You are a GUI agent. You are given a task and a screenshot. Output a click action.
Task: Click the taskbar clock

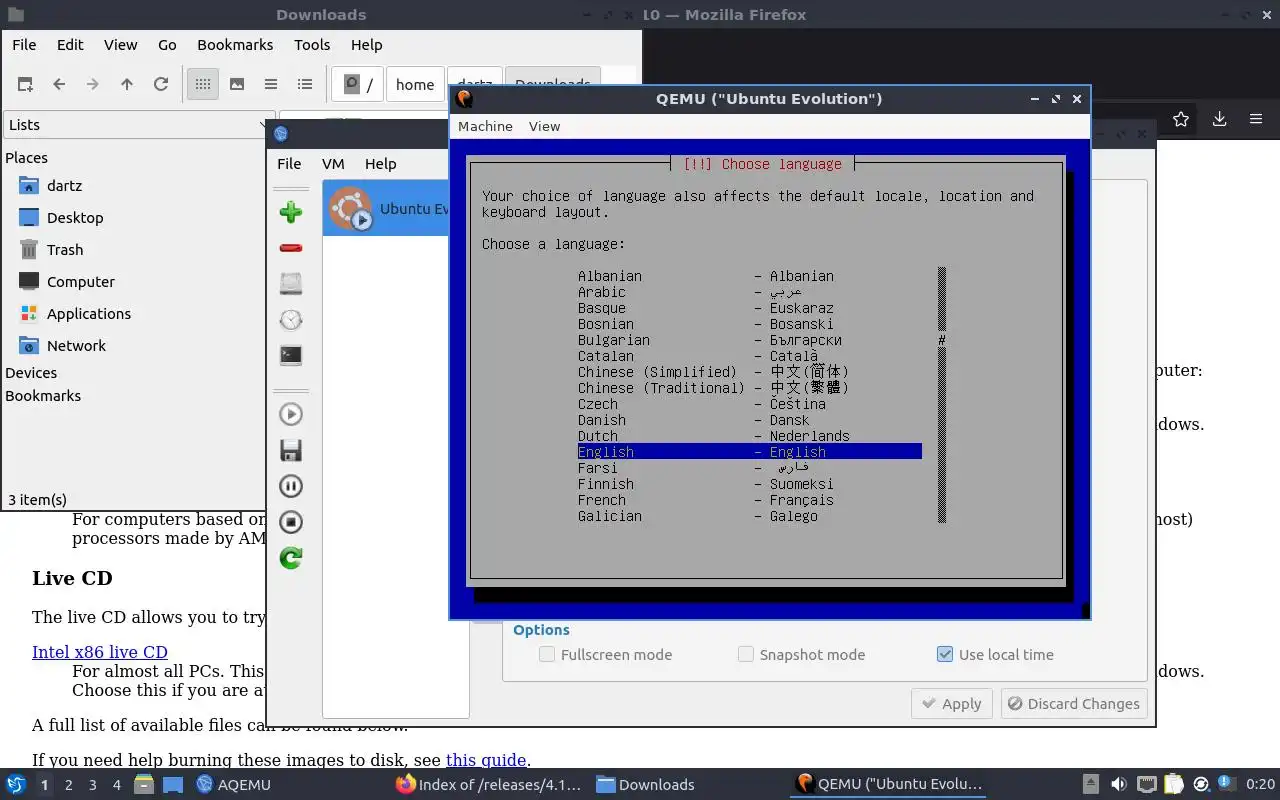point(1261,785)
